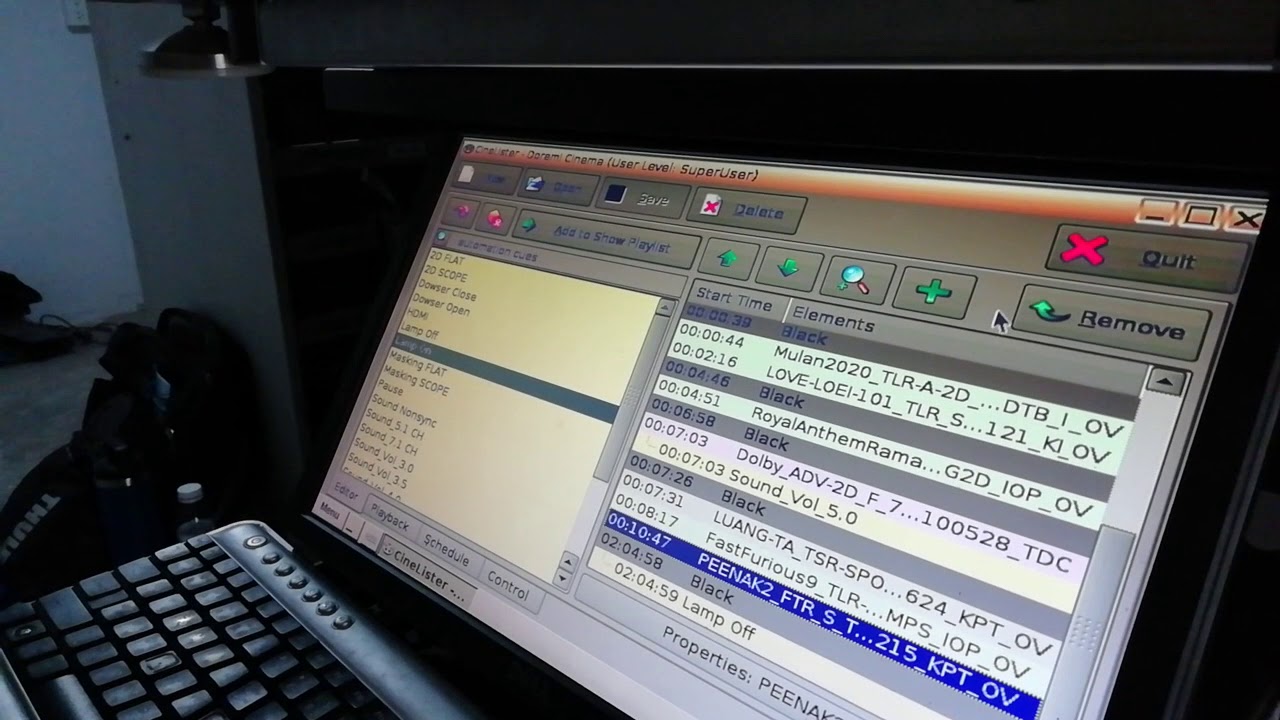Image resolution: width=1280 pixels, height=720 pixels.
Task: Move element down with green down arrow
Action: pos(788,268)
